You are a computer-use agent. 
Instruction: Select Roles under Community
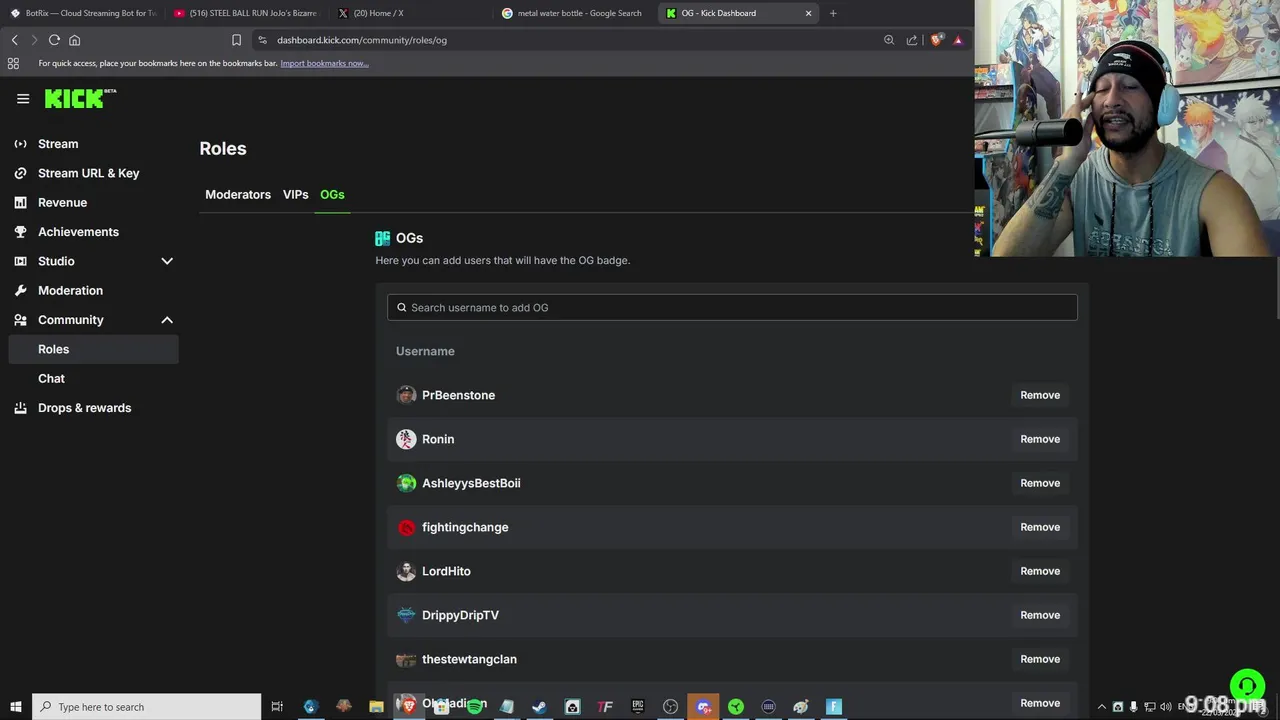93,349
